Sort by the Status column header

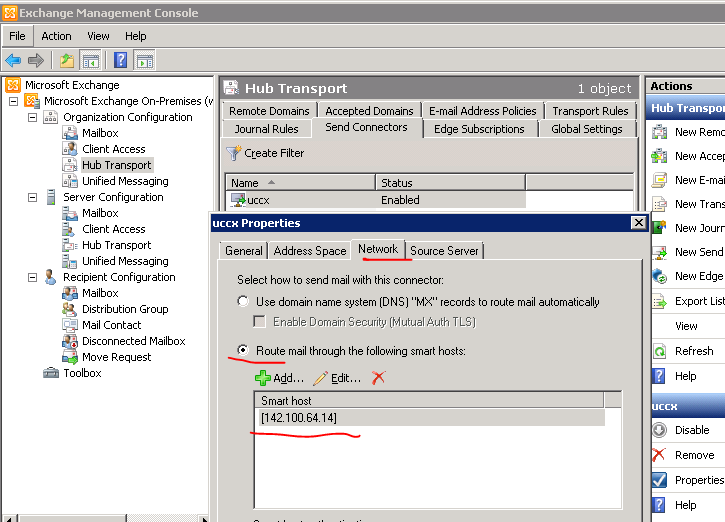451,183
